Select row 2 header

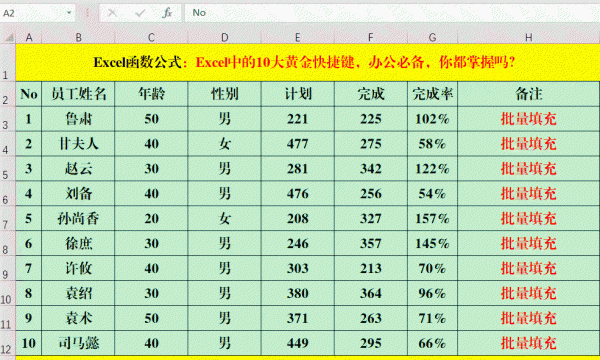pos(8,94)
